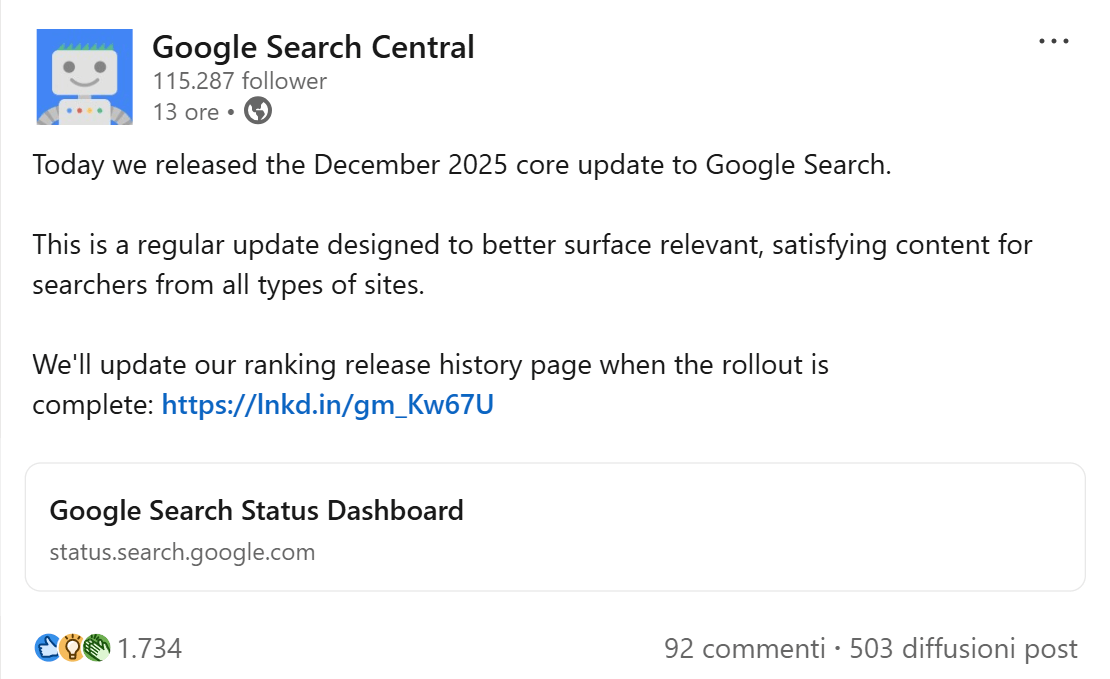The image size is (1110, 679).
Task: View reactors by clicking the 1.734 count
Action: pos(152,648)
